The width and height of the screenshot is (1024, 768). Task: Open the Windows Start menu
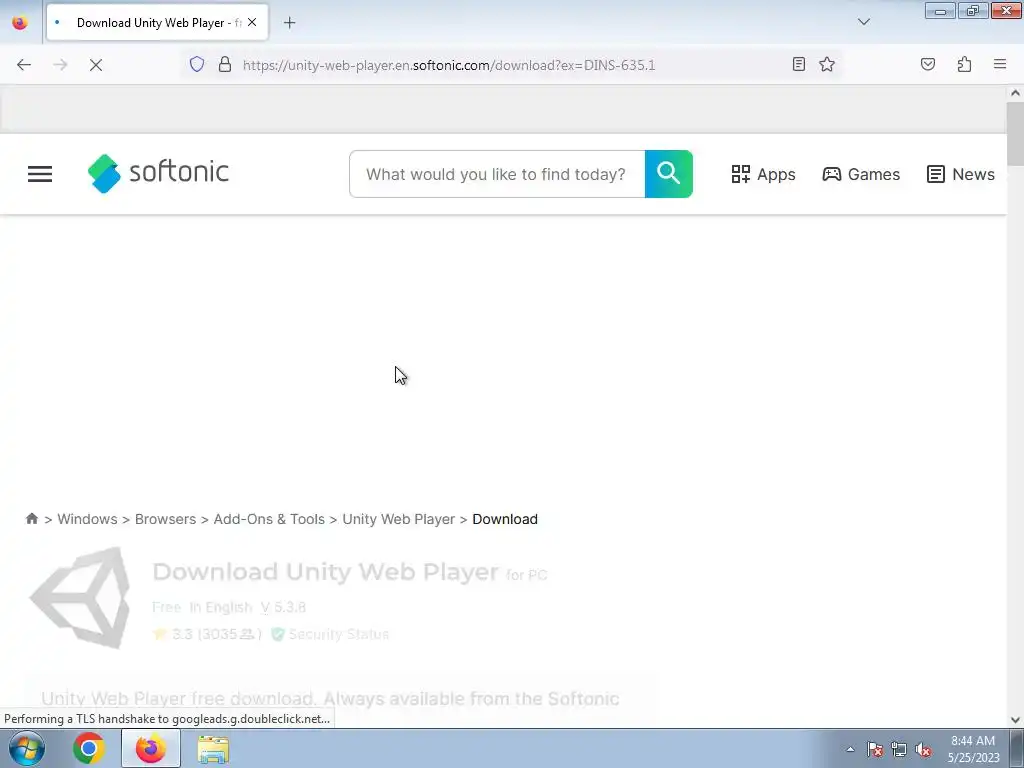27,748
